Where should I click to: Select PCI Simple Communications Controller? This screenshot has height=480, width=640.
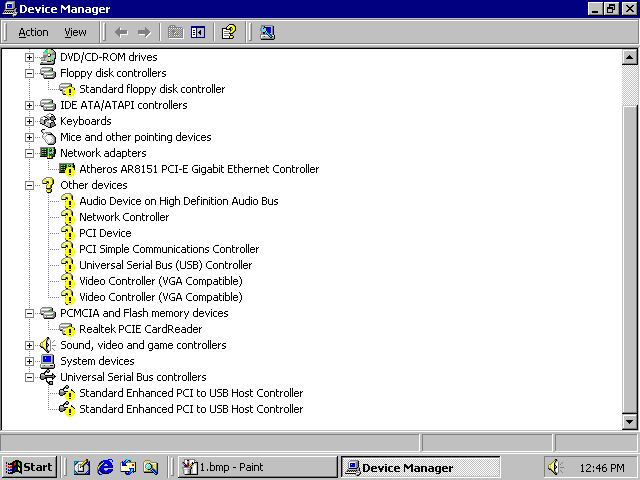click(x=169, y=249)
